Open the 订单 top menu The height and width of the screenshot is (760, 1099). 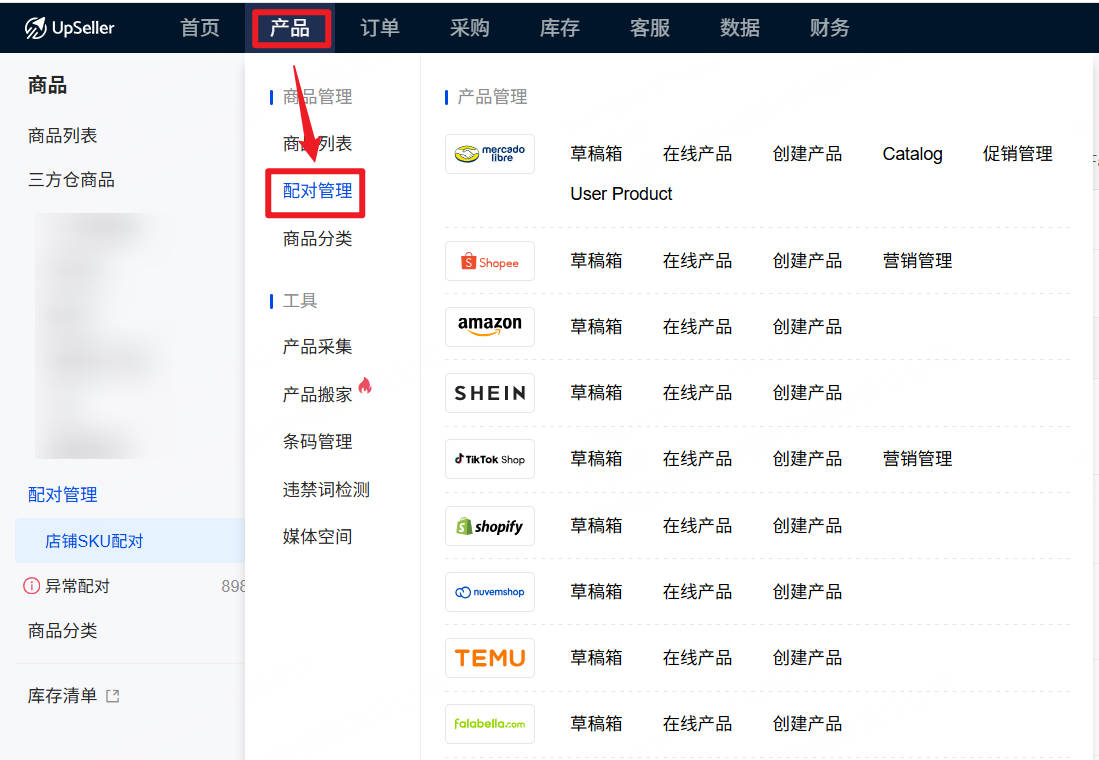pyautogui.click(x=380, y=27)
